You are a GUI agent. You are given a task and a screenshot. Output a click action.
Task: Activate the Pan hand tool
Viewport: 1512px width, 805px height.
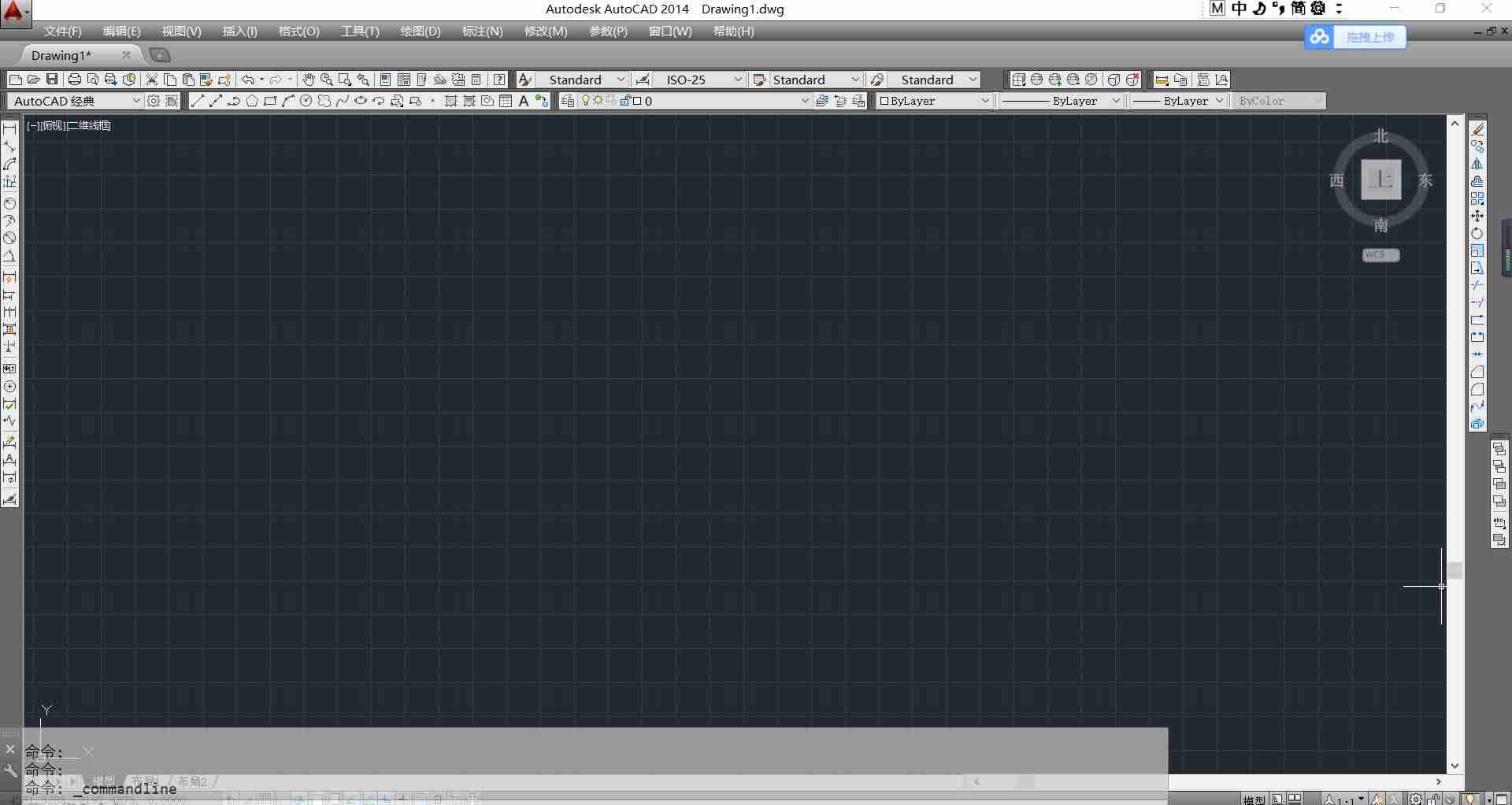coord(309,80)
